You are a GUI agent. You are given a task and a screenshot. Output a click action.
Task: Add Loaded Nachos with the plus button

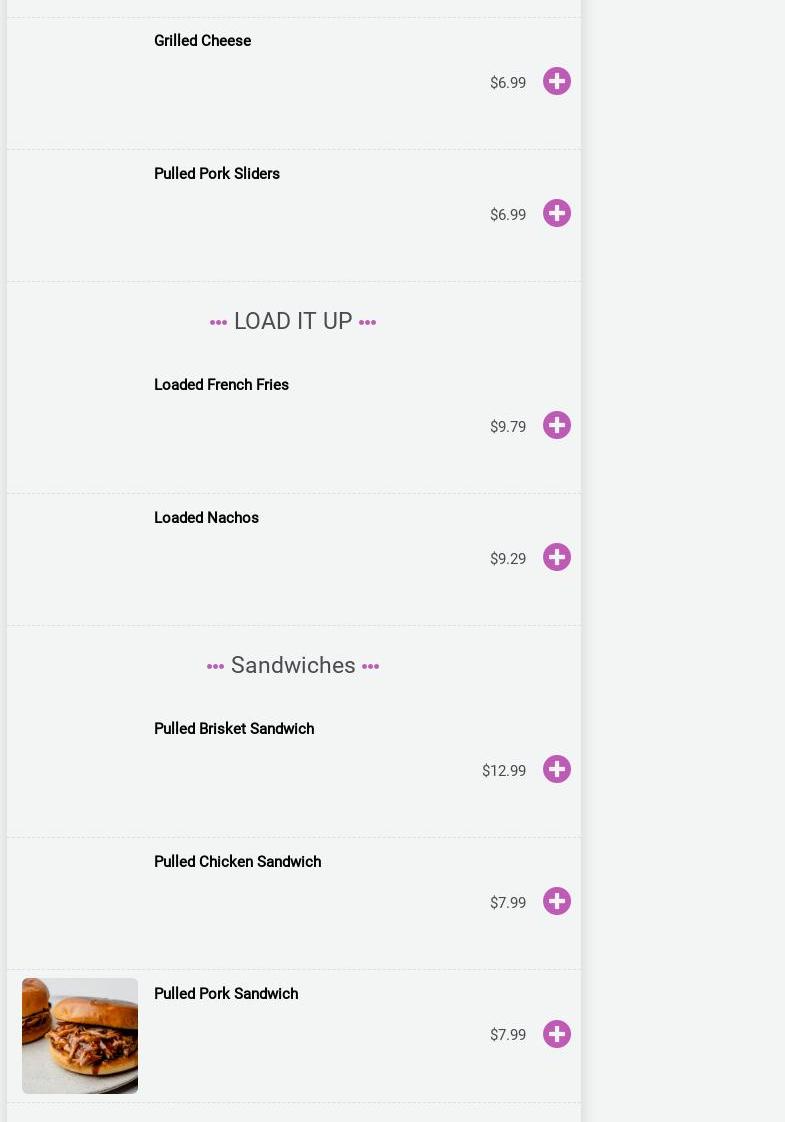coord(557,557)
